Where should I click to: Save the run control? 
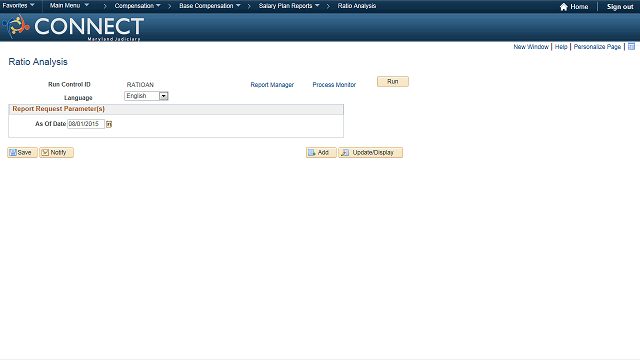pyautogui.click(x=22, y=153)
